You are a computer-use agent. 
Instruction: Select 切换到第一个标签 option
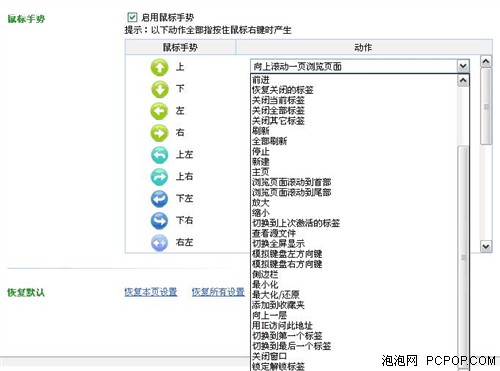pos(287,336)
